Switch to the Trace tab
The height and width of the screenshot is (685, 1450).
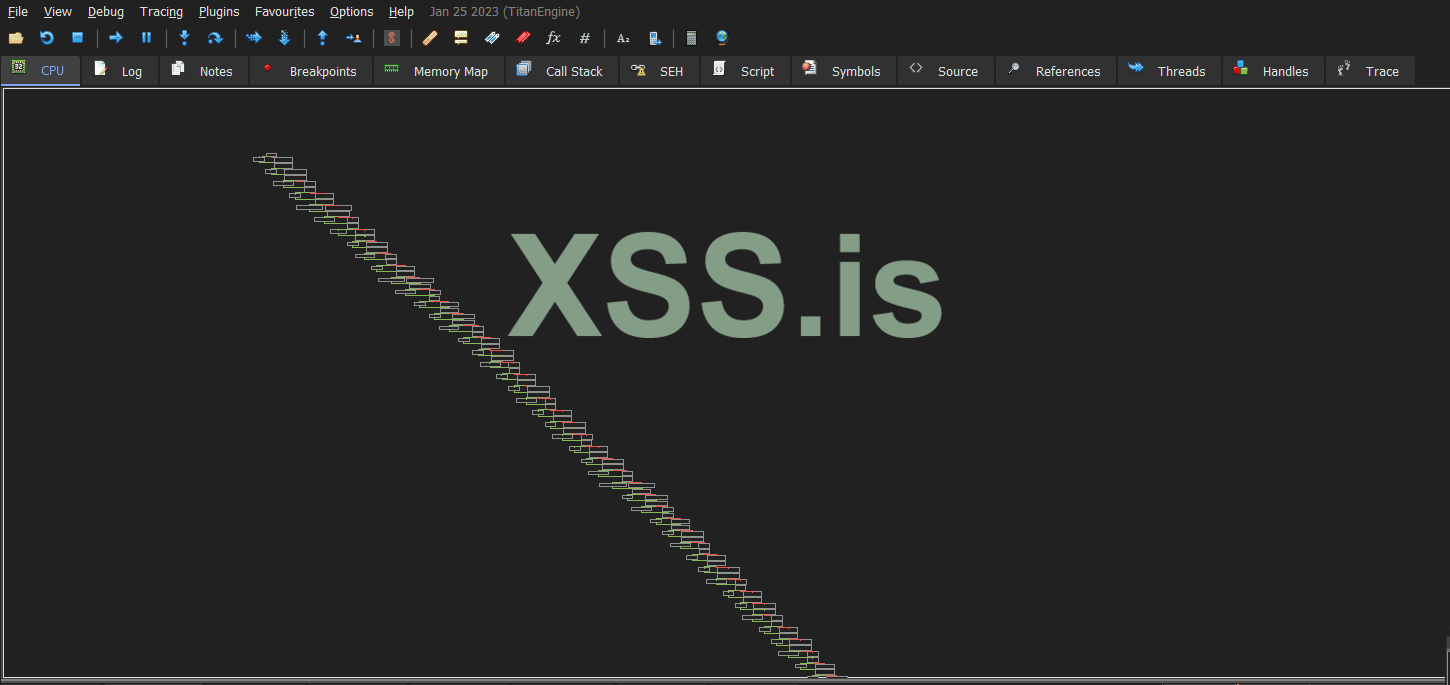coord(1370,71)
